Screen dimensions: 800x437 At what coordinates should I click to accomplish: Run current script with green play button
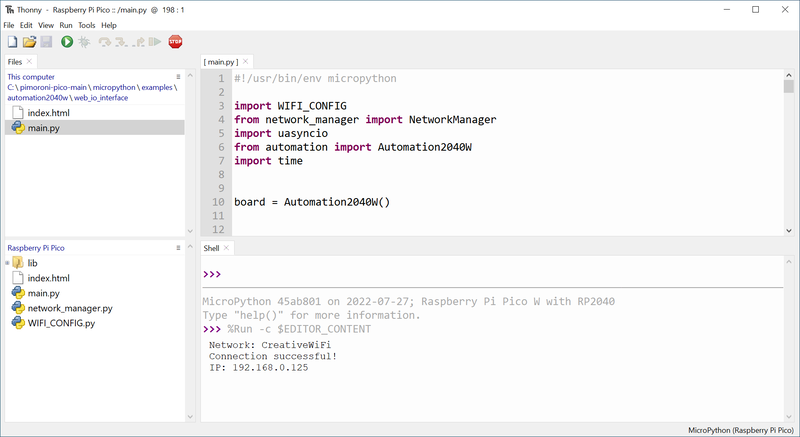click(67, 42)
